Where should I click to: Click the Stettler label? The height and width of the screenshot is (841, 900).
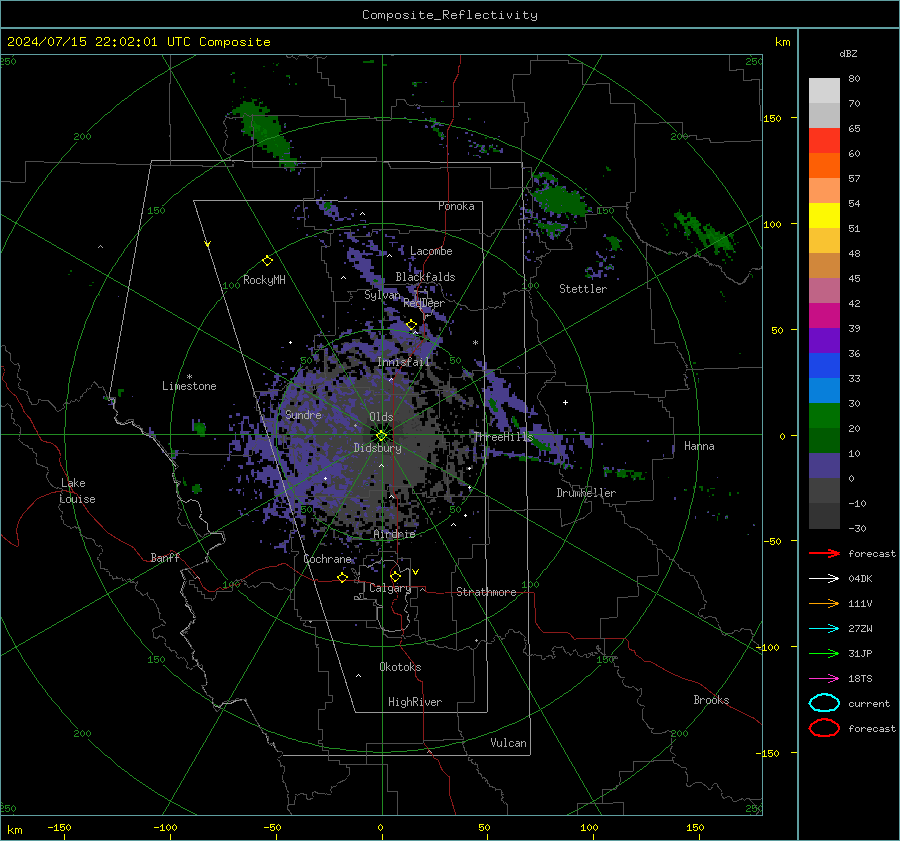[583, 289]
